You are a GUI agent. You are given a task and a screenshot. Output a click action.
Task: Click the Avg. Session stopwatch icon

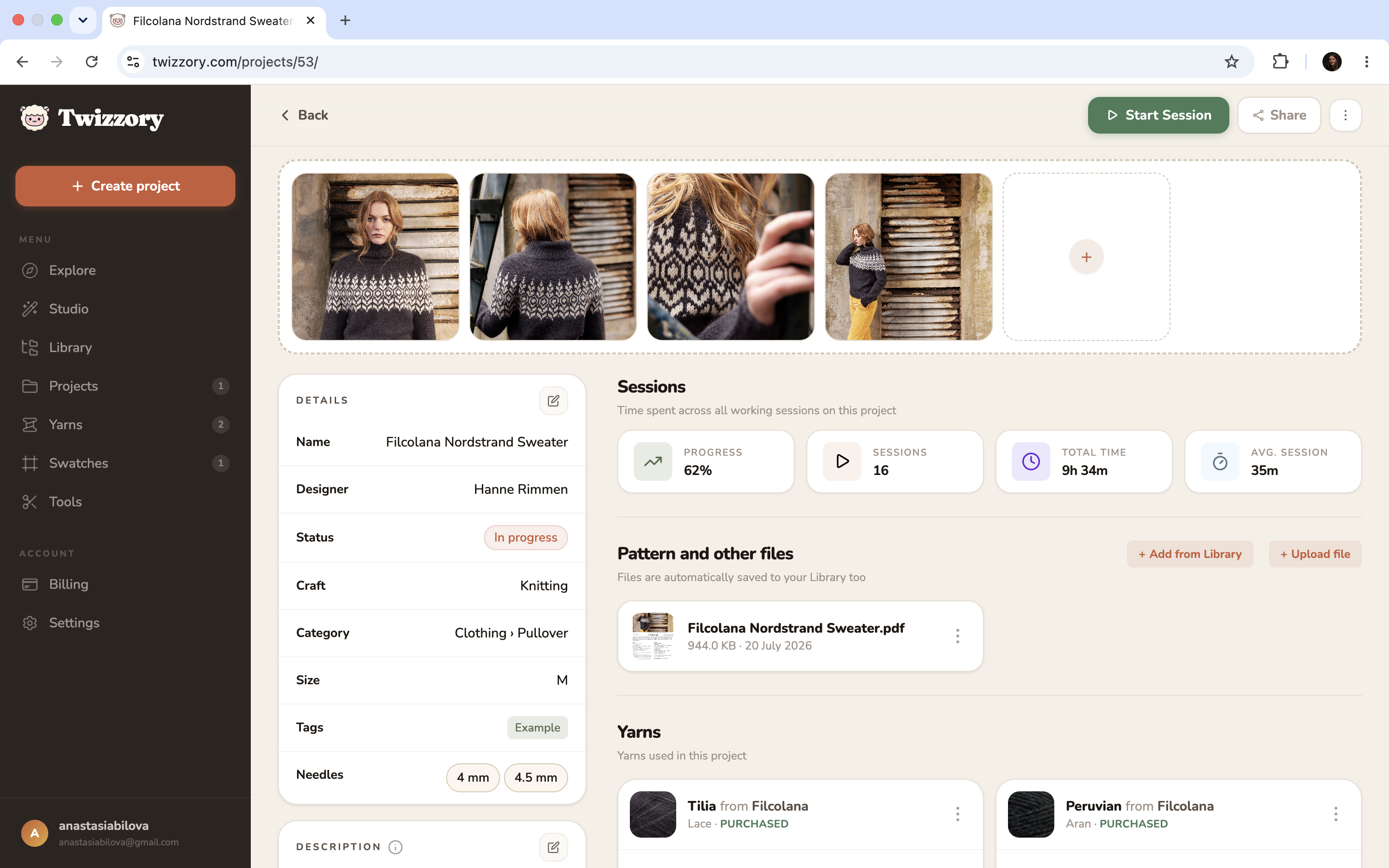coord(1220,461)
